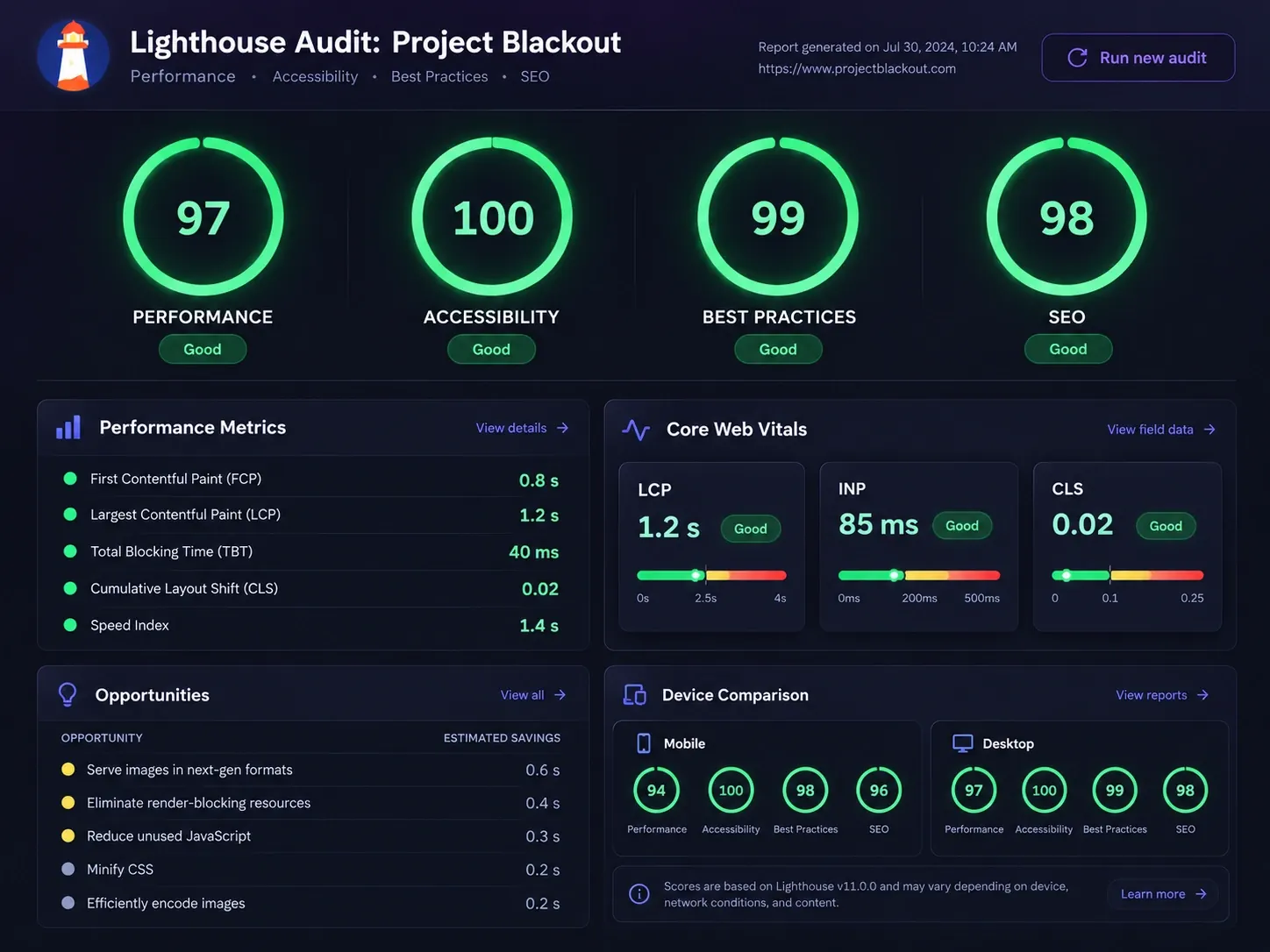The height and width of the screenshot is (952, 1270).
Task: Click the arrow next to Learn more
Action: point(1201,894)
